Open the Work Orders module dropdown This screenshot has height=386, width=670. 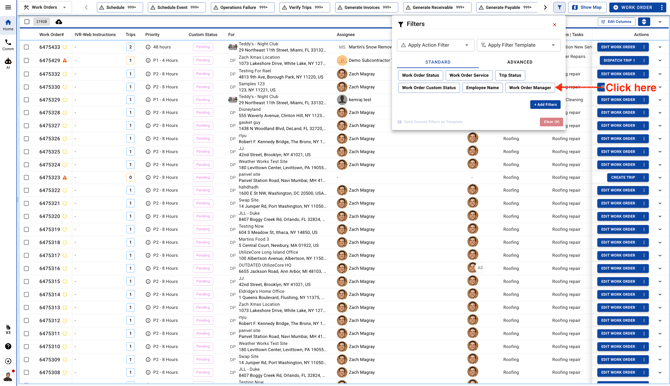[x=45, y=7]
